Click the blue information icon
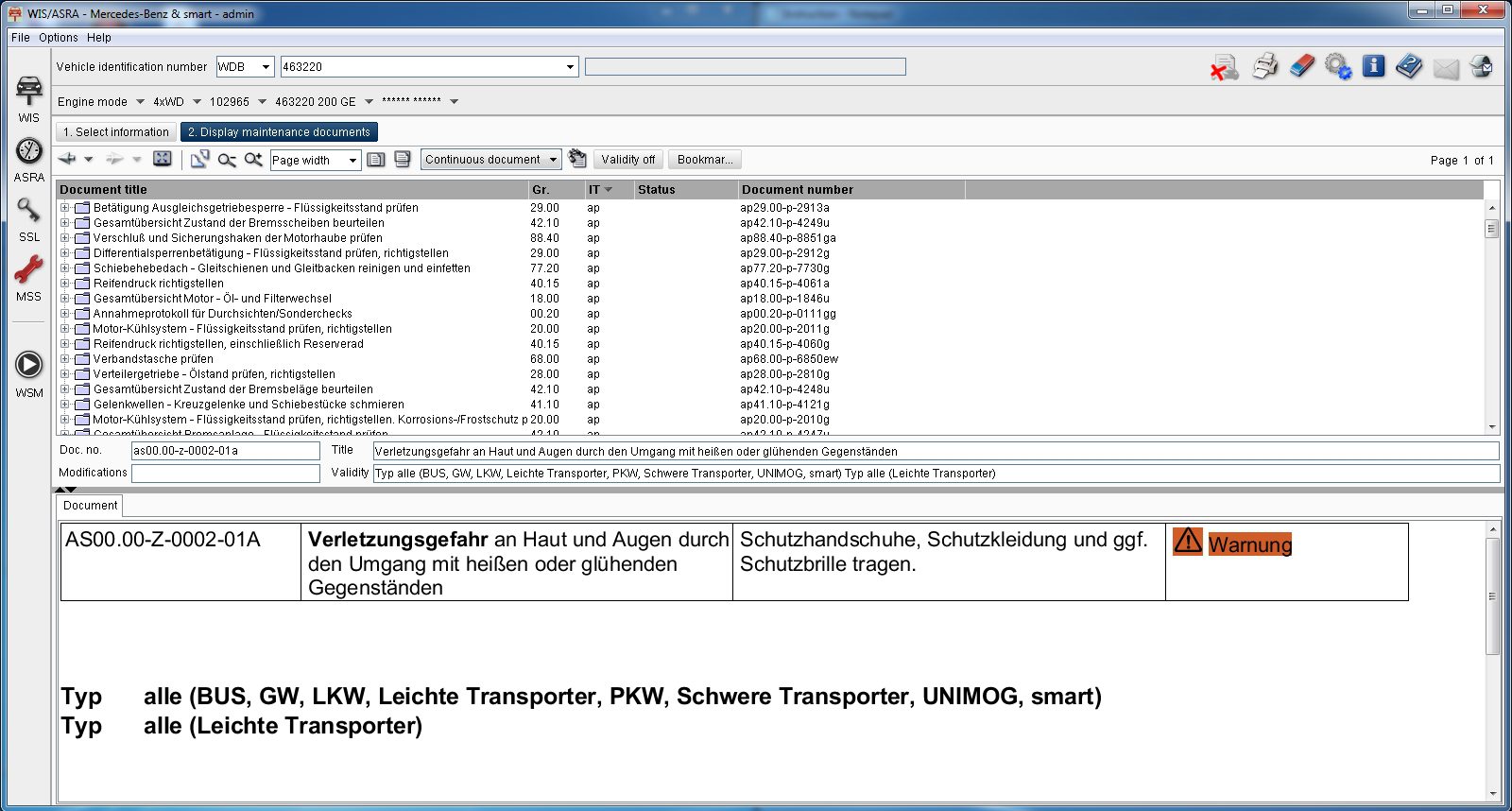The height and width of the screenshot is (811, 1512). 1374,67
